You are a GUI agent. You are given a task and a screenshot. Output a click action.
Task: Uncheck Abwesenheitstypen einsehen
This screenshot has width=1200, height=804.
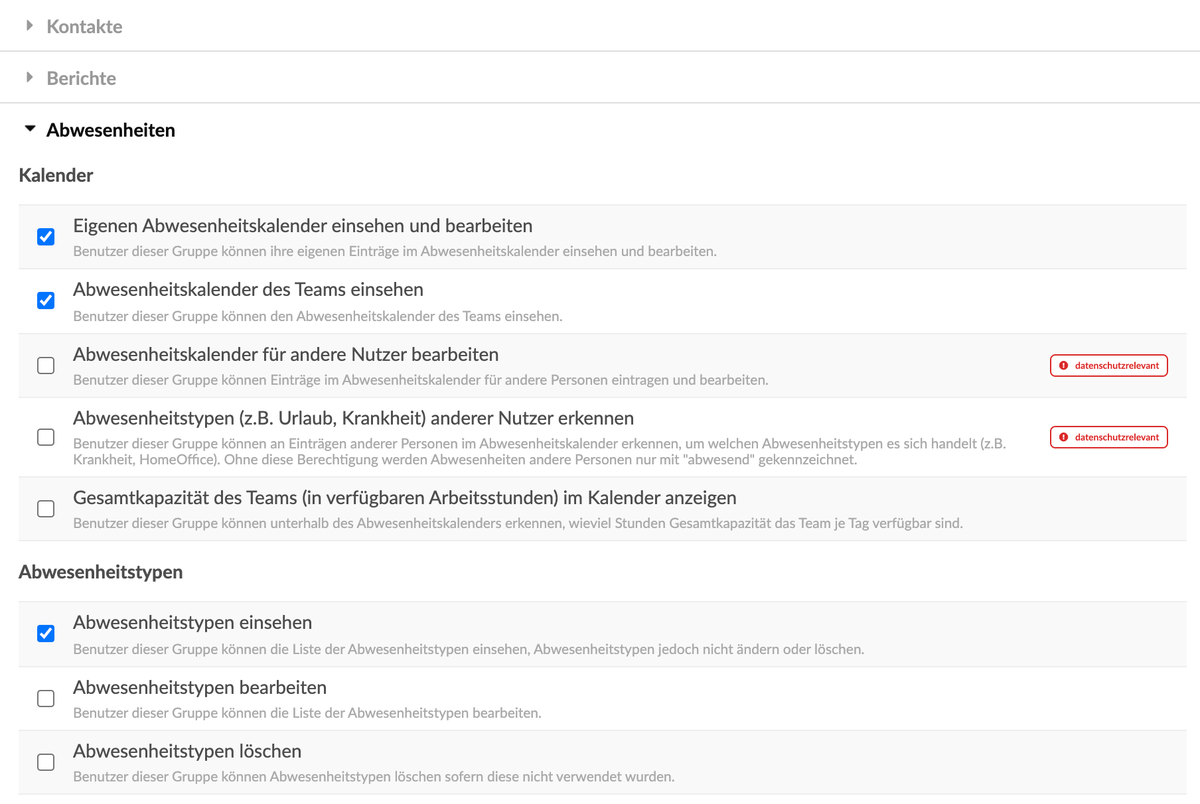click(x=46, y=633)
